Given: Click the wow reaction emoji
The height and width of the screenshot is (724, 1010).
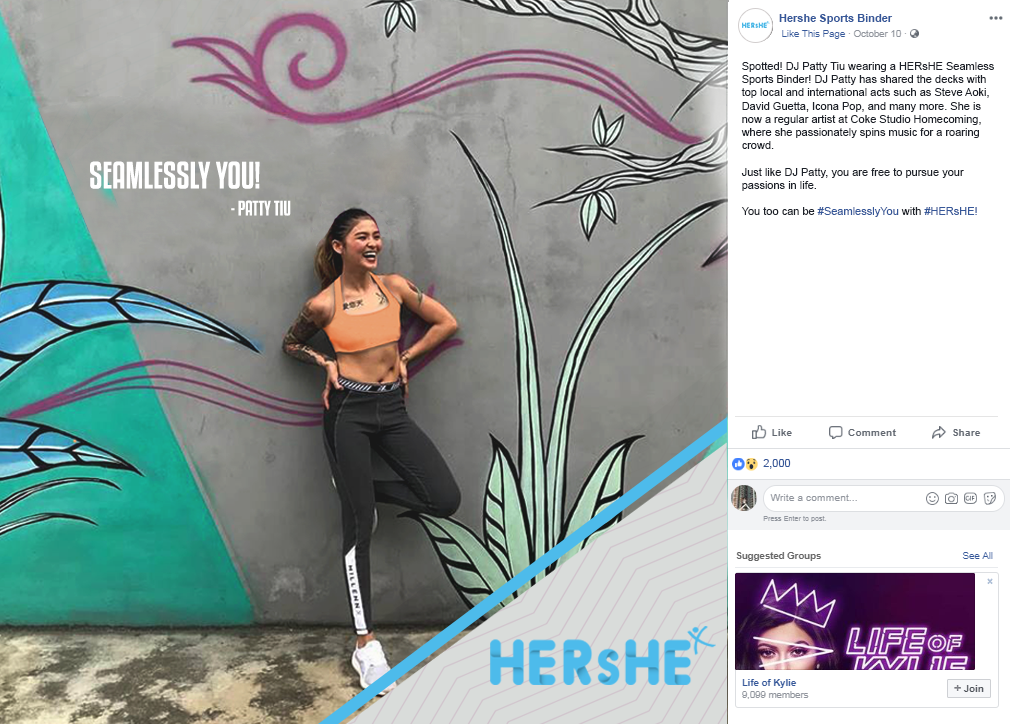Looking at the screenshot, I should [x=751, y=464].
